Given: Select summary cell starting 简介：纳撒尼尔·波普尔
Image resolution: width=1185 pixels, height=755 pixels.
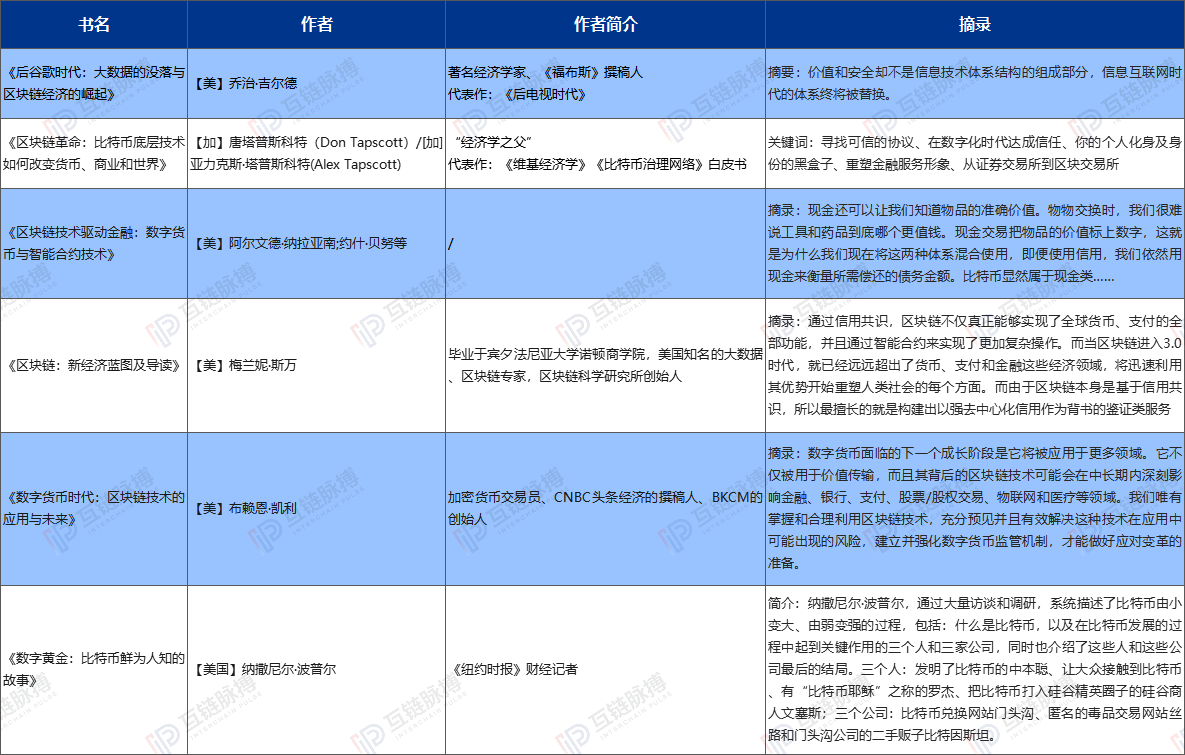Looking at the screenshot, I should point(975,670).
